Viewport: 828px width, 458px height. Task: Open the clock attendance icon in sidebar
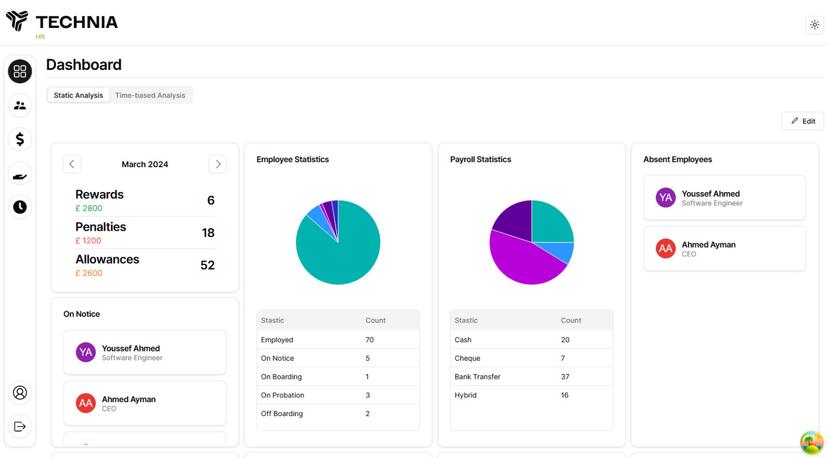coord(20,207)
